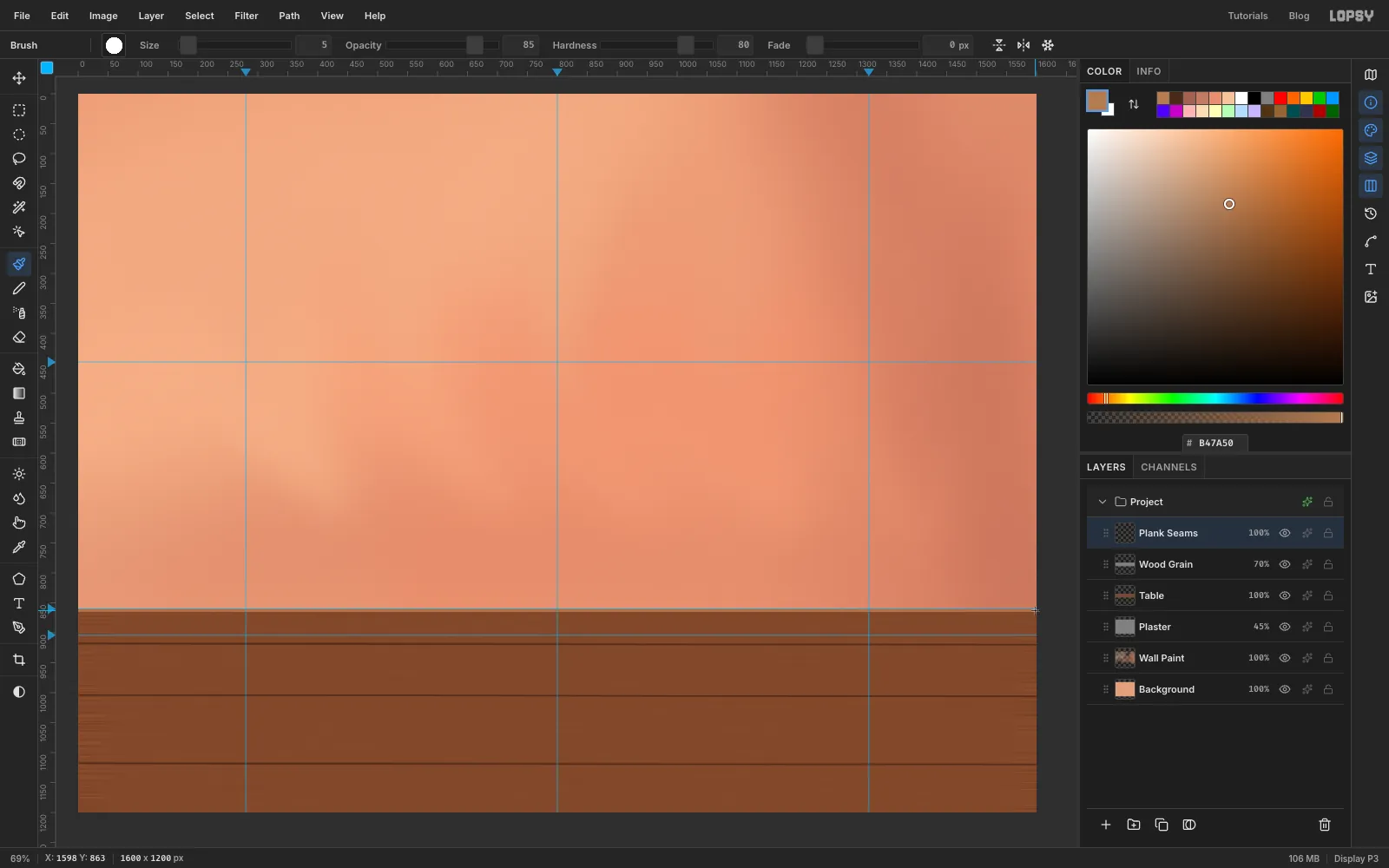Open the History panel icon
Screen dimensions: 1389x868
[x=1371, y=214]
